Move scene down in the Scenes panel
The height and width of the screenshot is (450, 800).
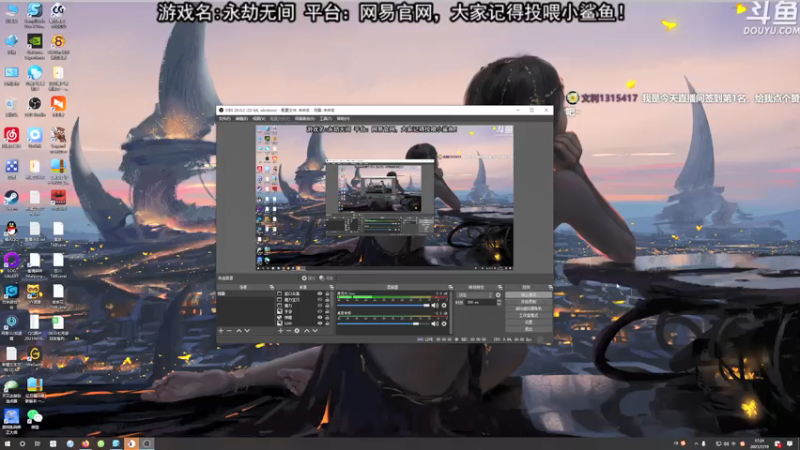(247, 331)
